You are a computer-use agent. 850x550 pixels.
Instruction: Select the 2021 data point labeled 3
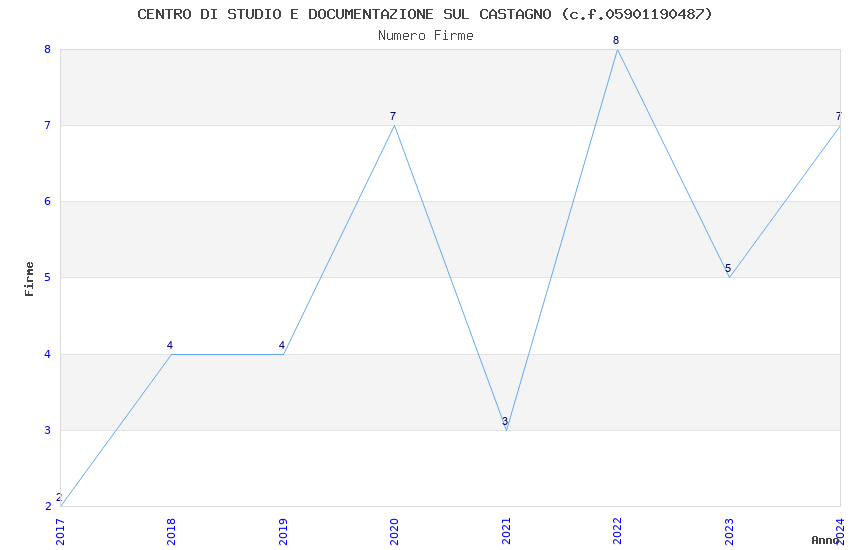[506, 430]
